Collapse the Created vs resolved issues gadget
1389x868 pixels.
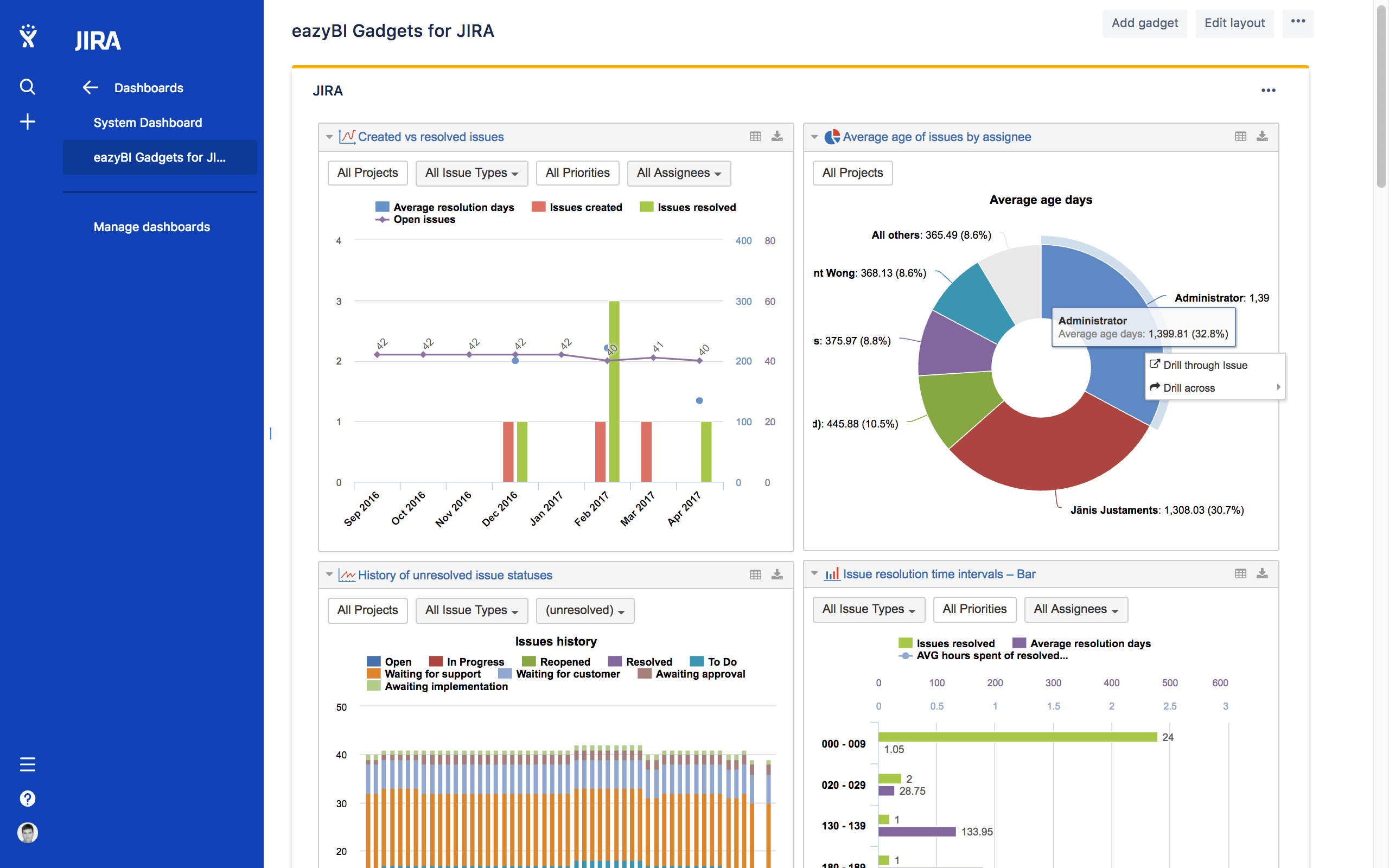click(329, 137)
